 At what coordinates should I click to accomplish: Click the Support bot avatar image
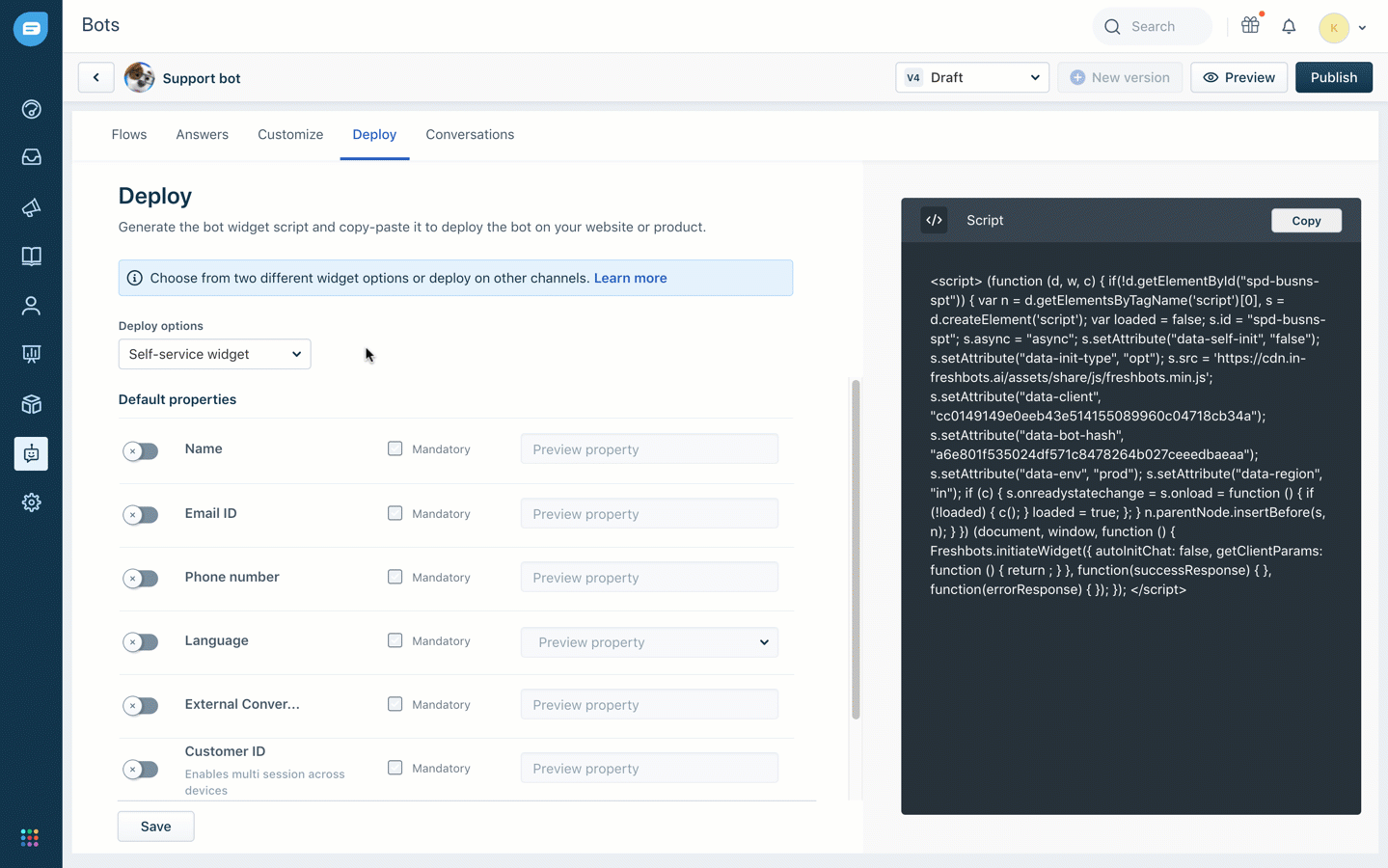click(139, 77)
